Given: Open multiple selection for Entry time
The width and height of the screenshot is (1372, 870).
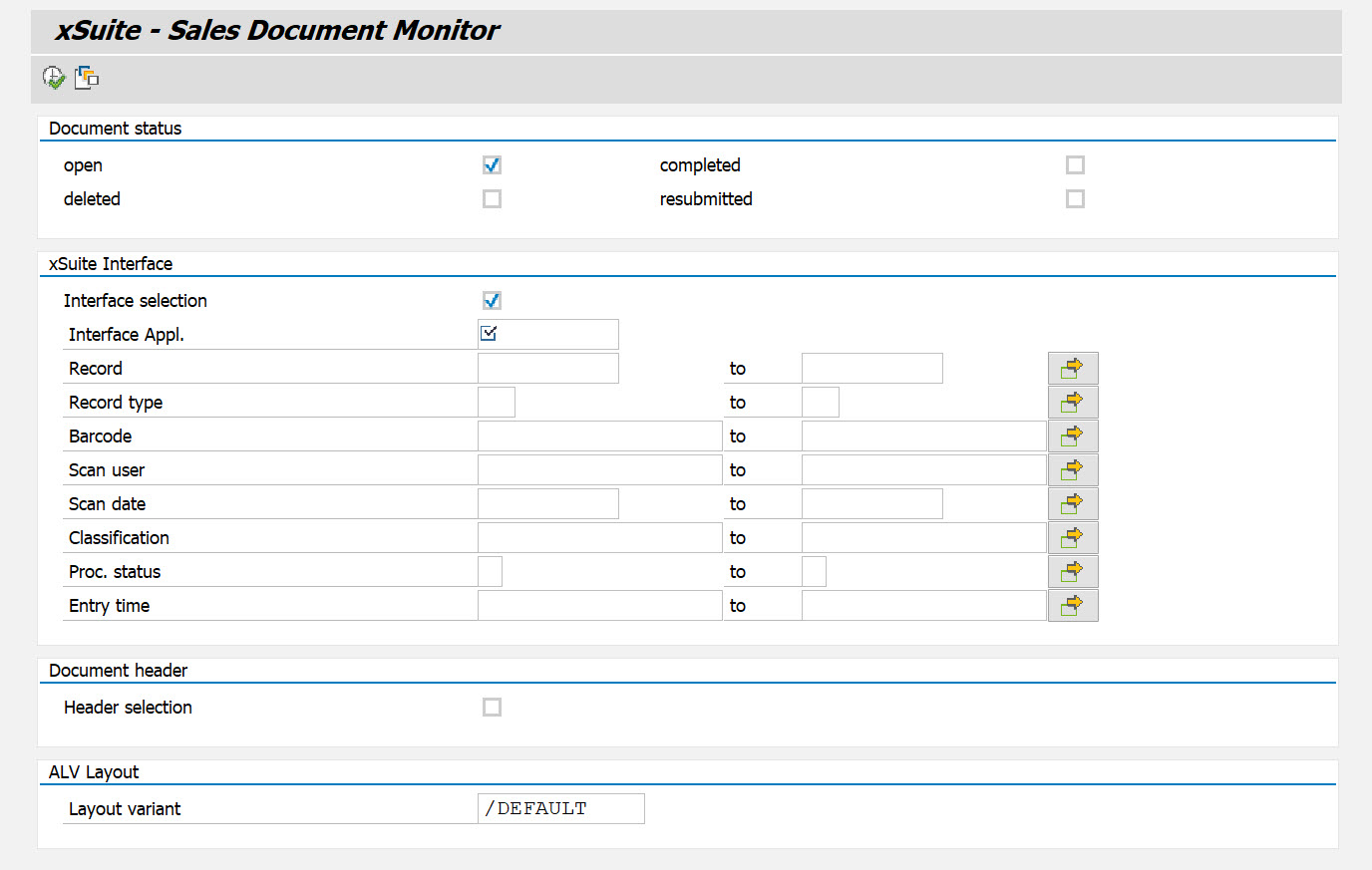Looking at the screenshot, I should (x=1072, y=604).
